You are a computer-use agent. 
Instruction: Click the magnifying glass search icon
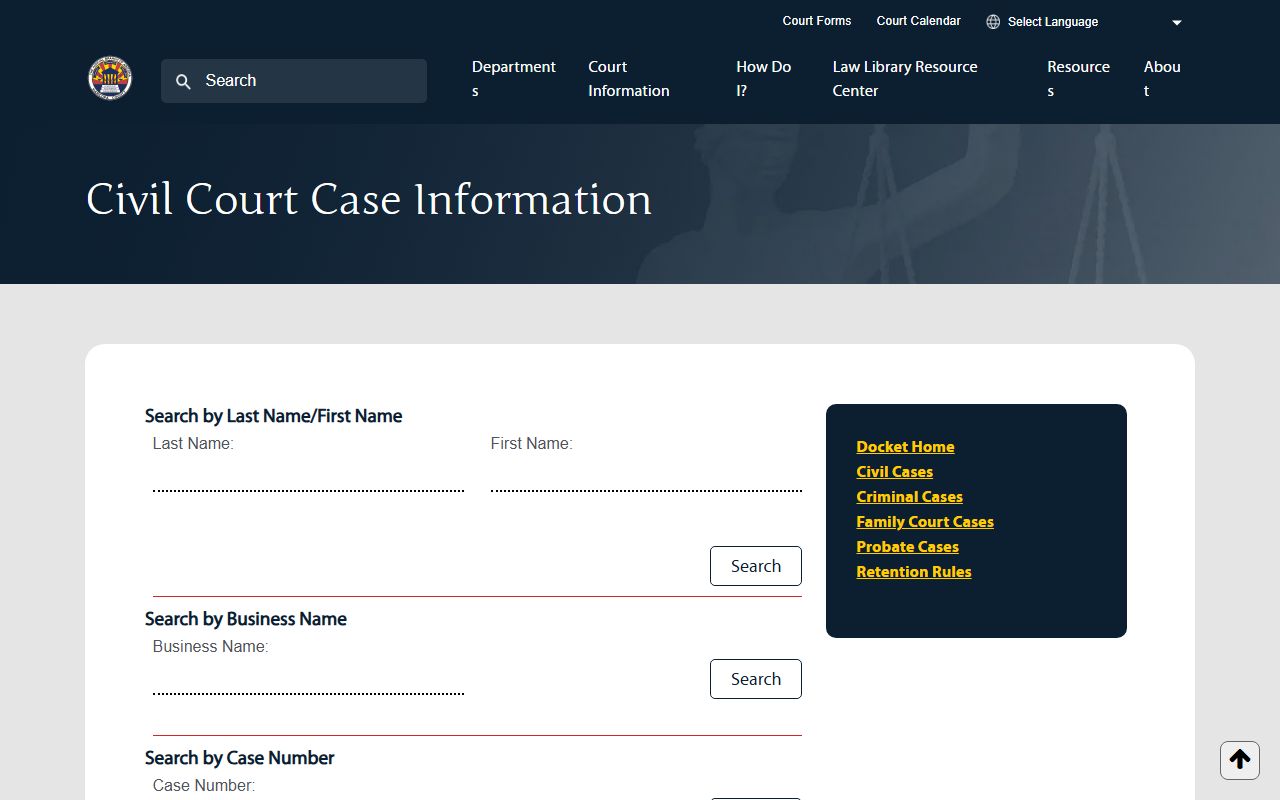(x=183, y=82)
